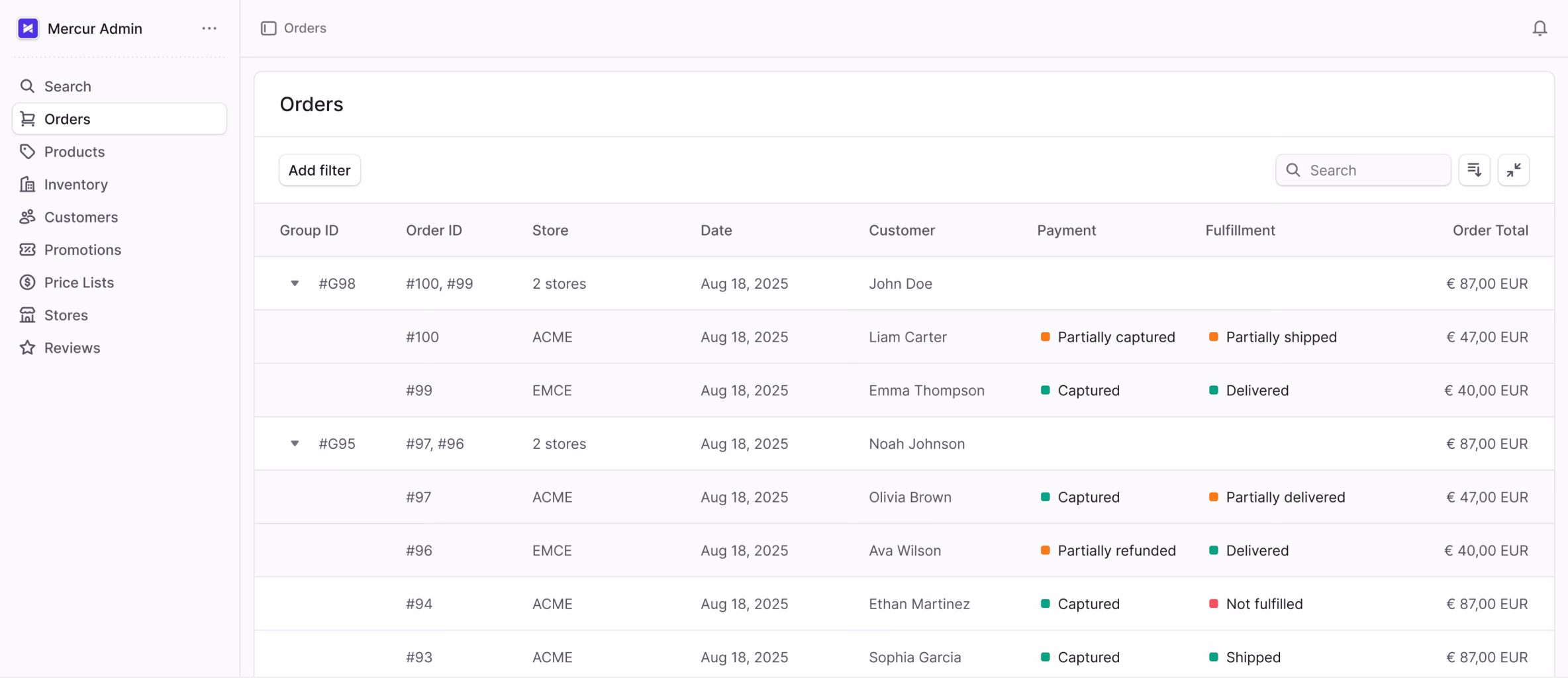This screenshot has height=678, width=1568.
Task: Open the three-dot menu beside Mercur Admin
Action: click(209, 28)
